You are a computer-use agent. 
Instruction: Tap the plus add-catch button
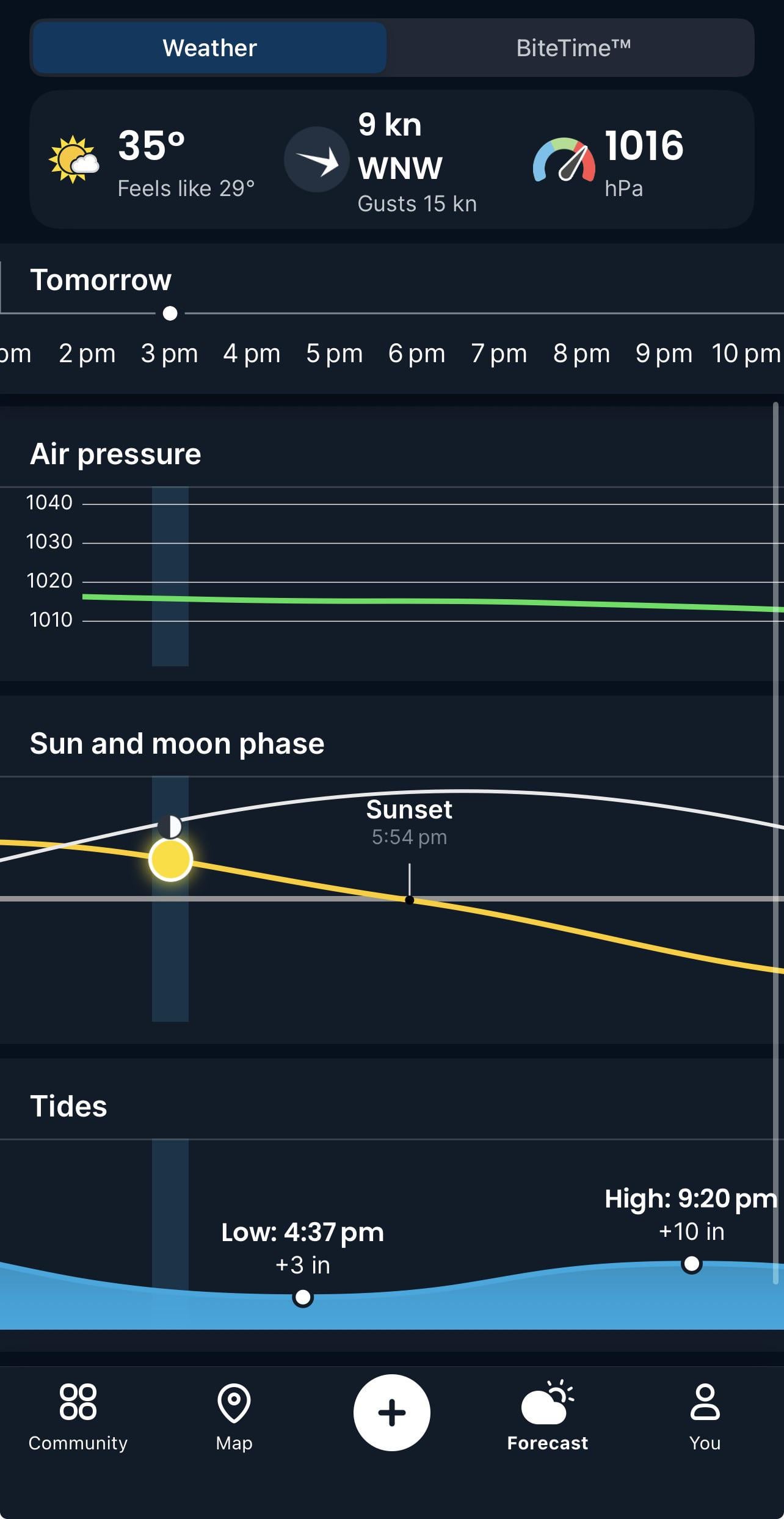[x=391, y=1413]
